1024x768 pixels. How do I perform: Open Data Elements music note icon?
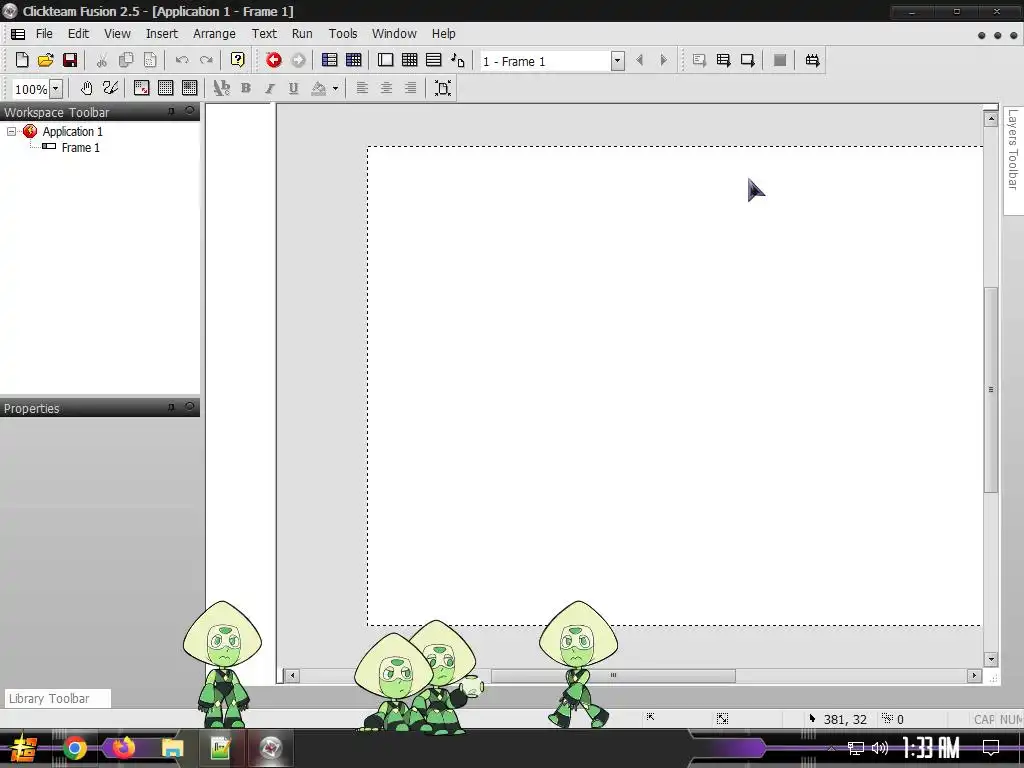[458, 61]
